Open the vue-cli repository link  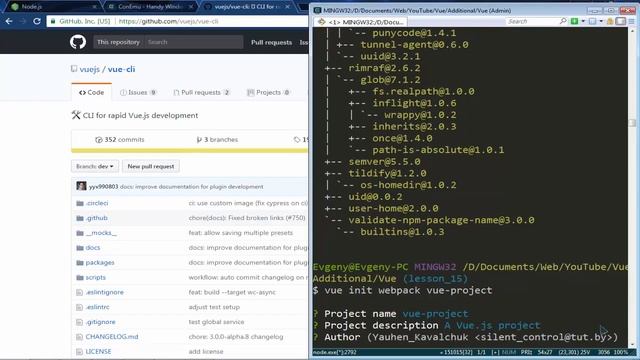point(121,69)
